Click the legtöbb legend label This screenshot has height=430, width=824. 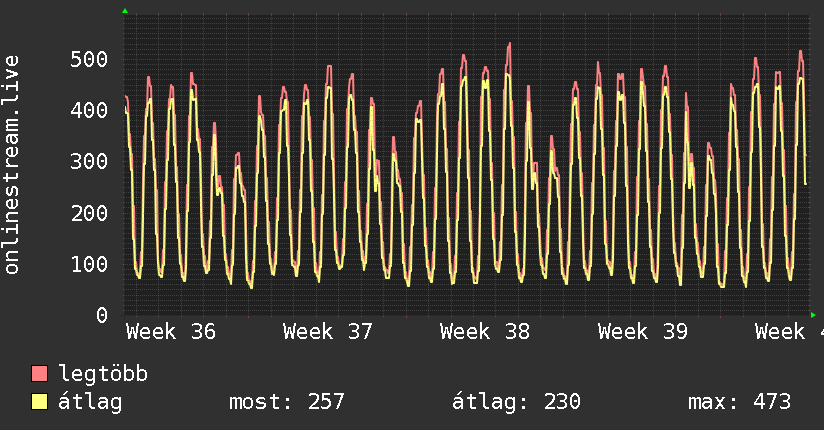click(x=103, y=374)
